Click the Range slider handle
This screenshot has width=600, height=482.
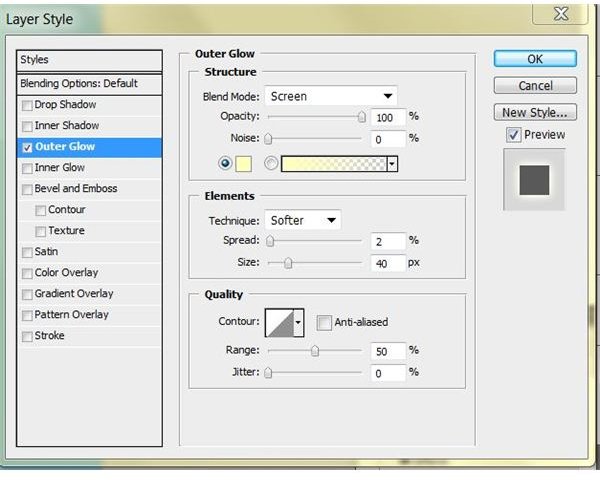pos(315,350)
